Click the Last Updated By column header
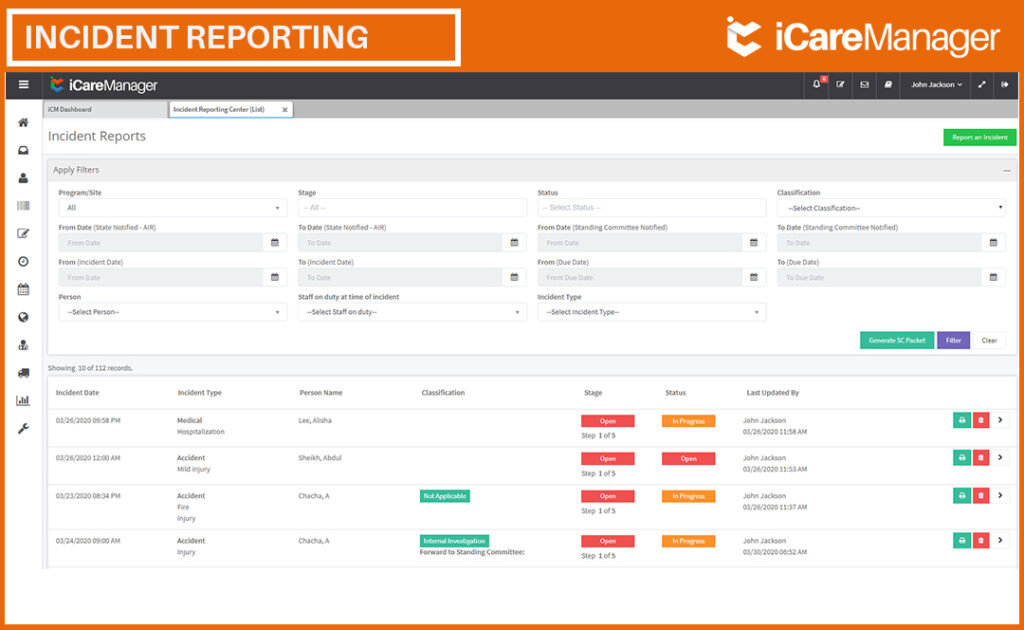Image resolution: width=1024 pixels, height=630 pixels. click(773, 392)
